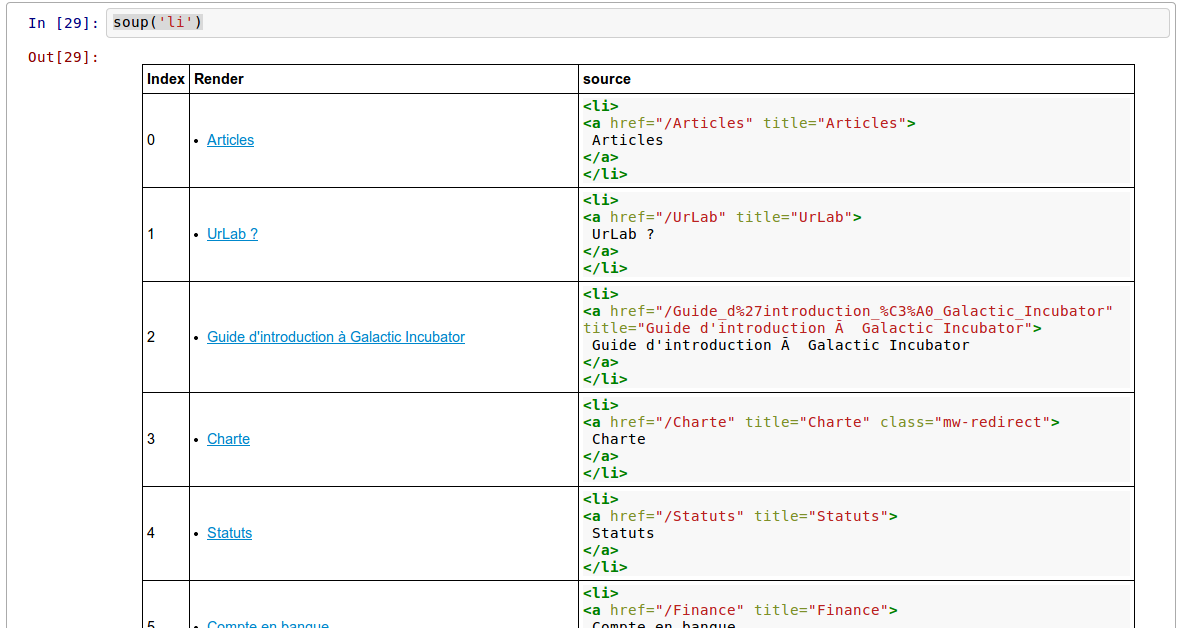Click the href="/Articles" source line
Viewport: 1184px width, 628px height.
coord(749,123)
